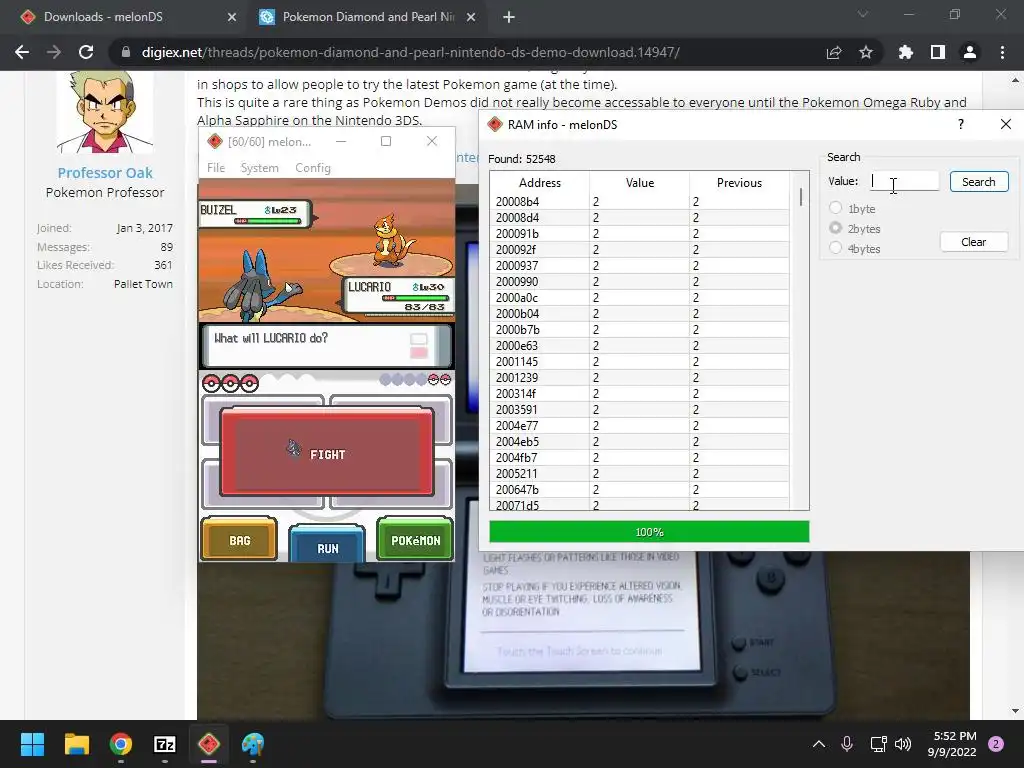Viewport: 1024px width, 768px height.
Task: Tap the FIGHT button in the game
Action: [327, 452]
